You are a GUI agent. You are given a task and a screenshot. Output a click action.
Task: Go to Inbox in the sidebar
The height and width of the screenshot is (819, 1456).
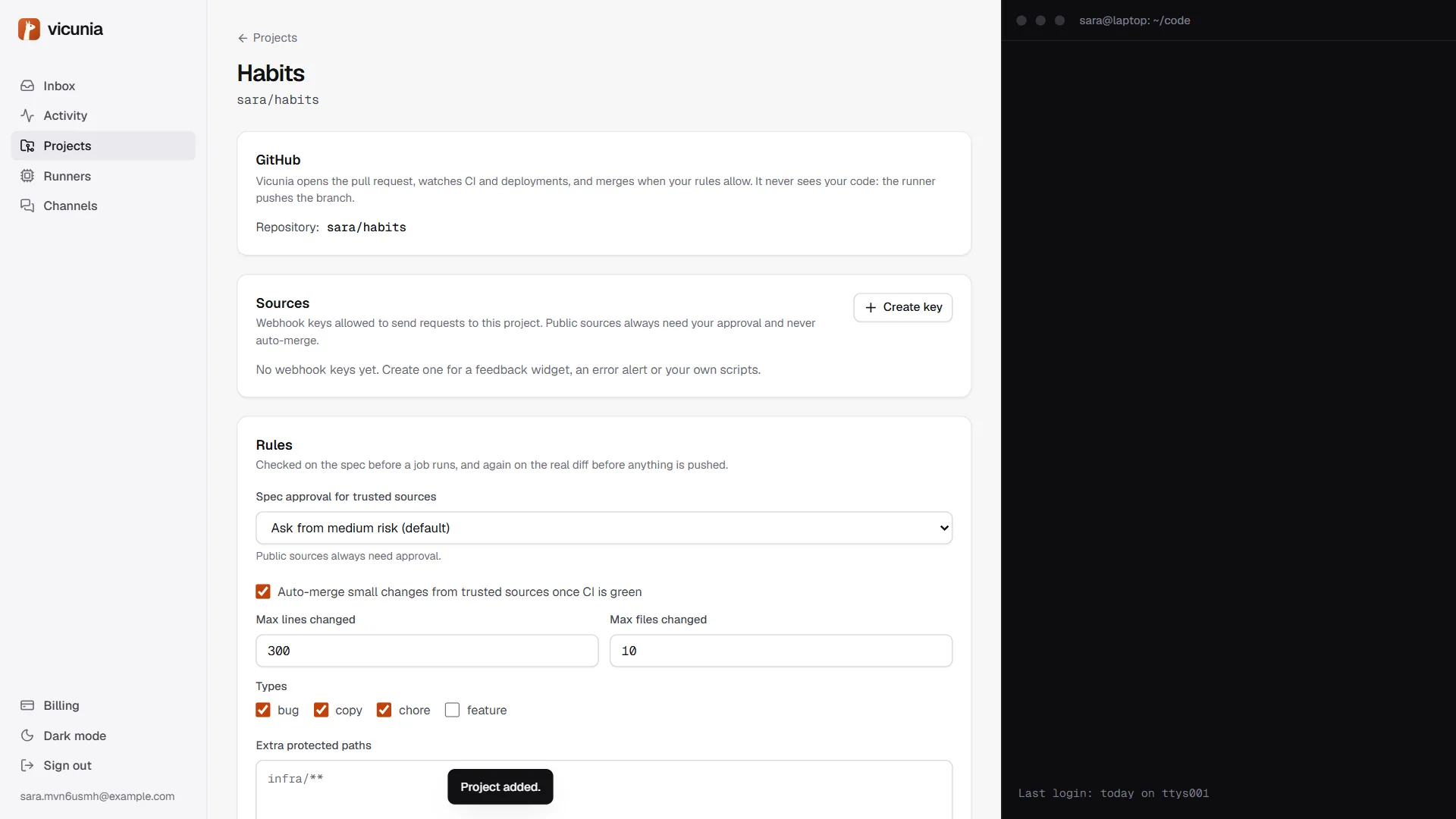point(103,86)
